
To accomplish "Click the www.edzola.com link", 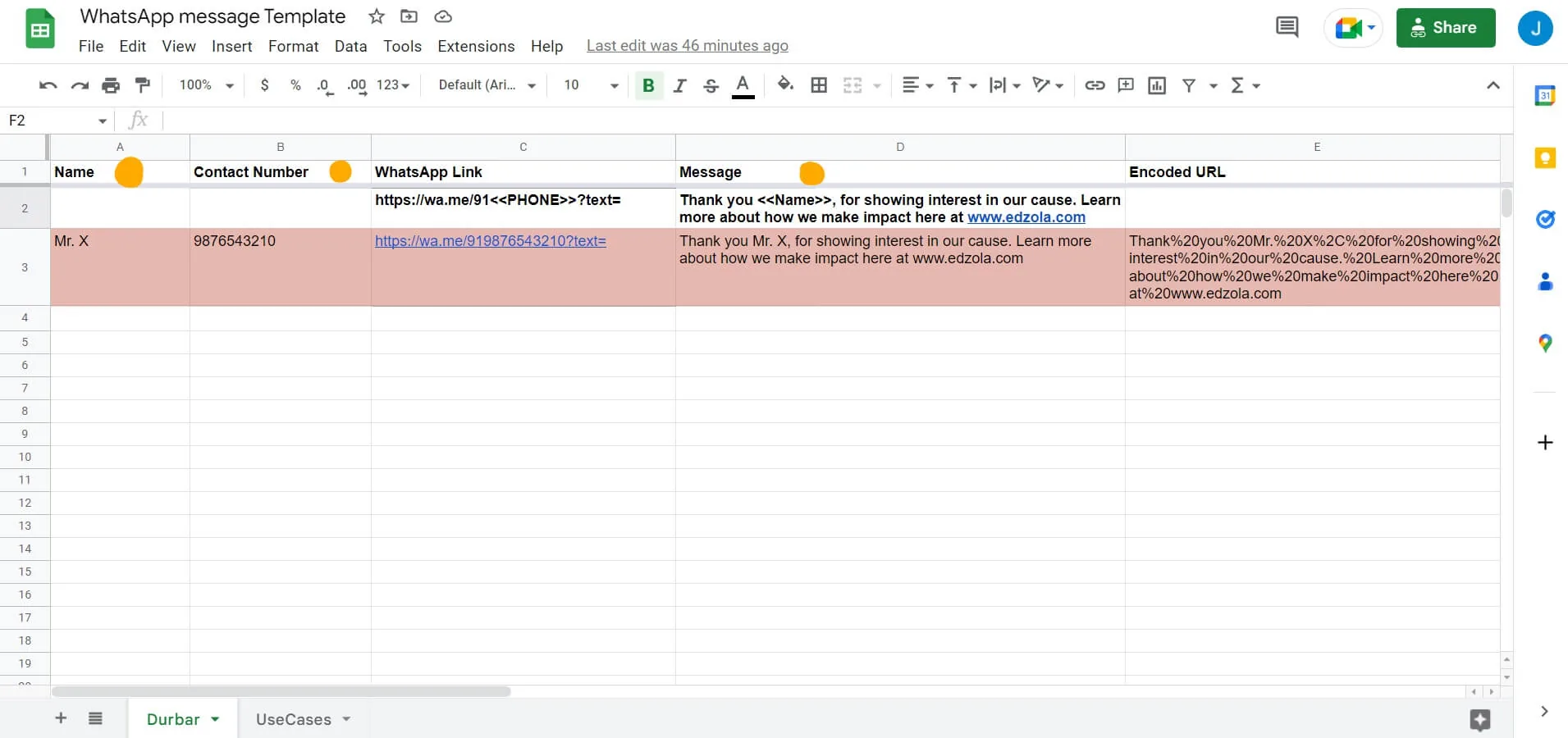I will point(1026,217).
